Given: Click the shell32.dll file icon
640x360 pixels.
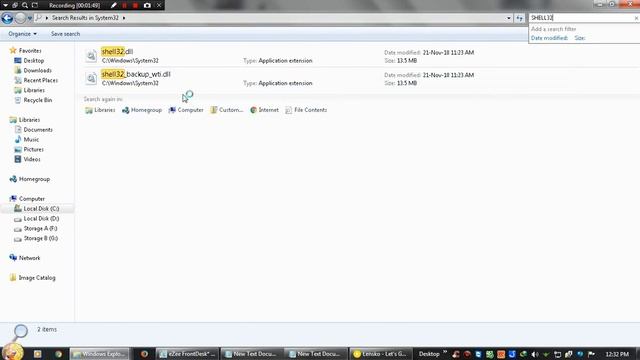Looking at the screenshot, I should coord(91,56).
